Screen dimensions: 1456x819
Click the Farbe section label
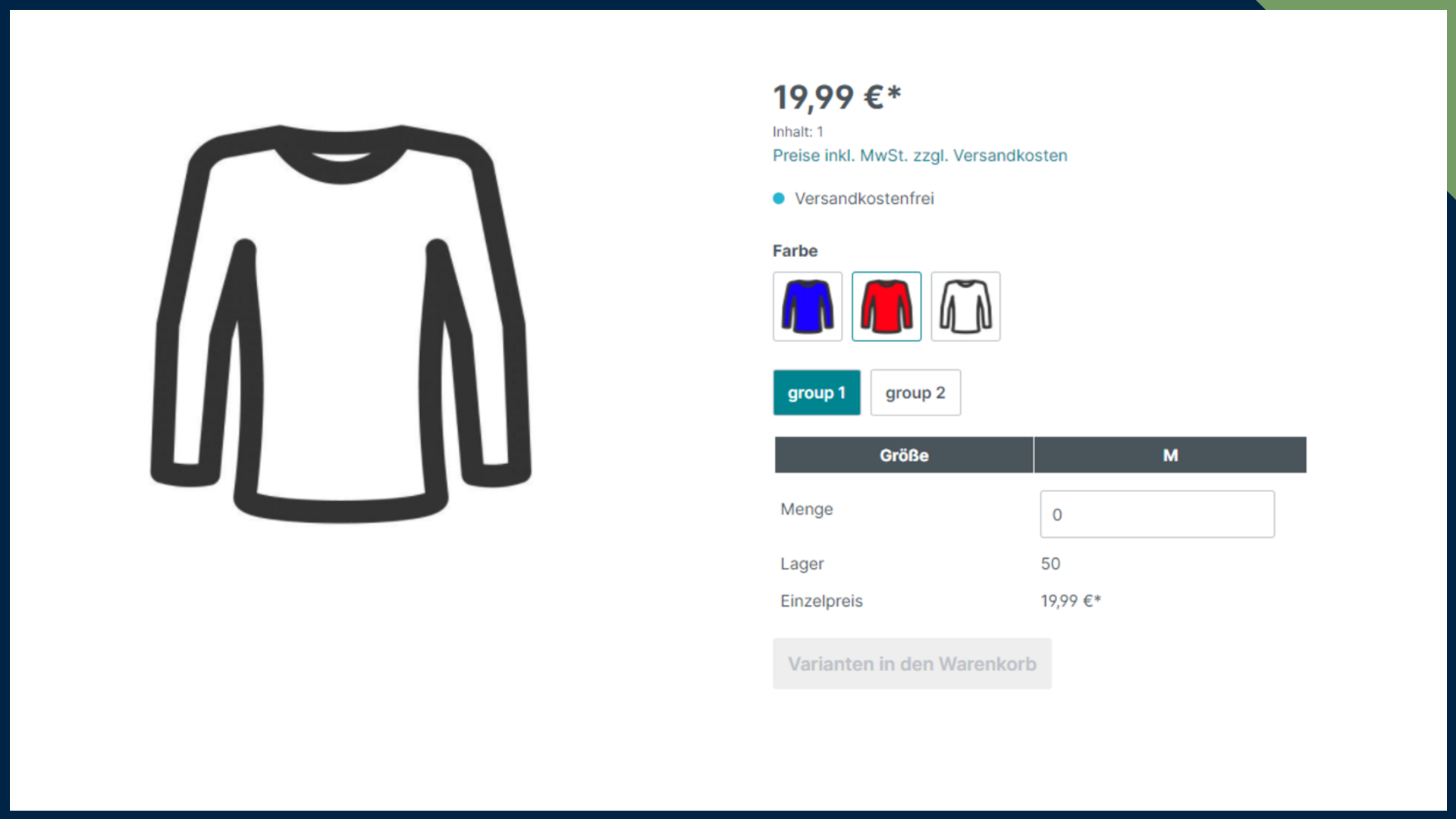[795, 251]
